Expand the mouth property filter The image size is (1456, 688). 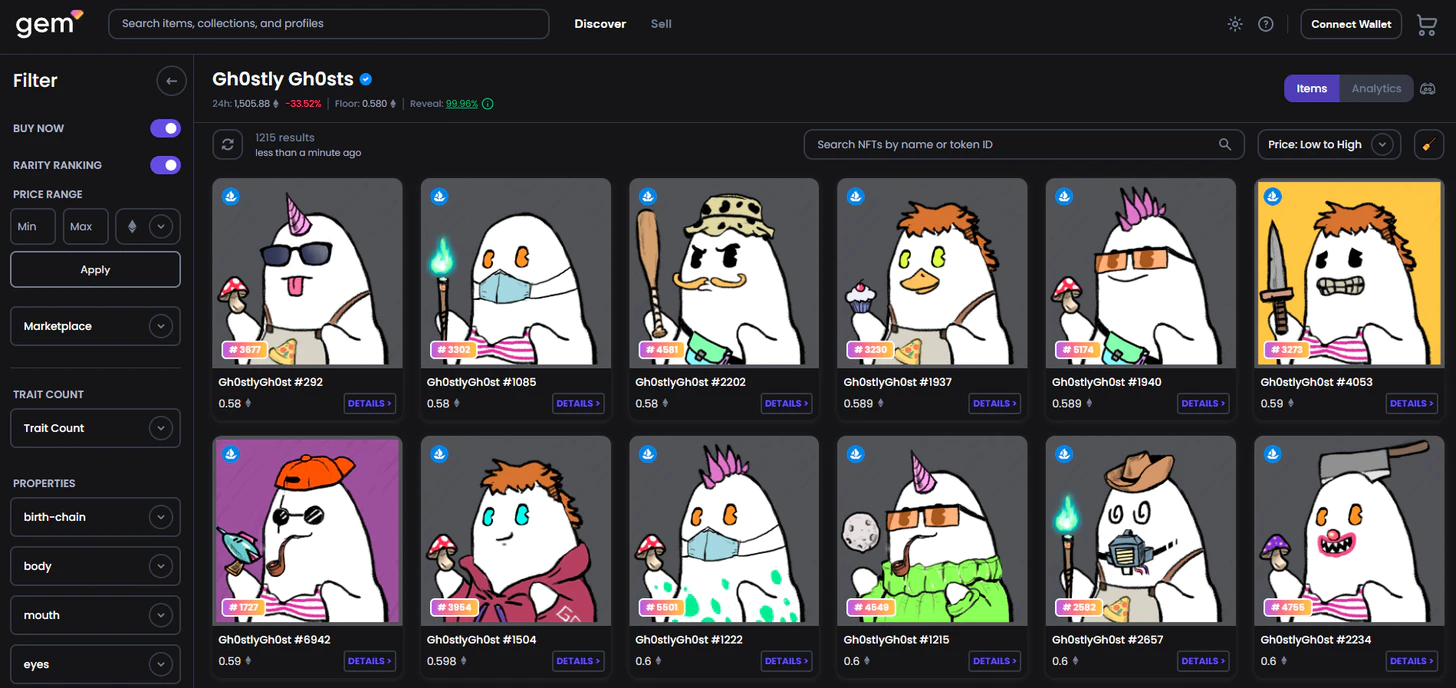[x=95, y=615]
